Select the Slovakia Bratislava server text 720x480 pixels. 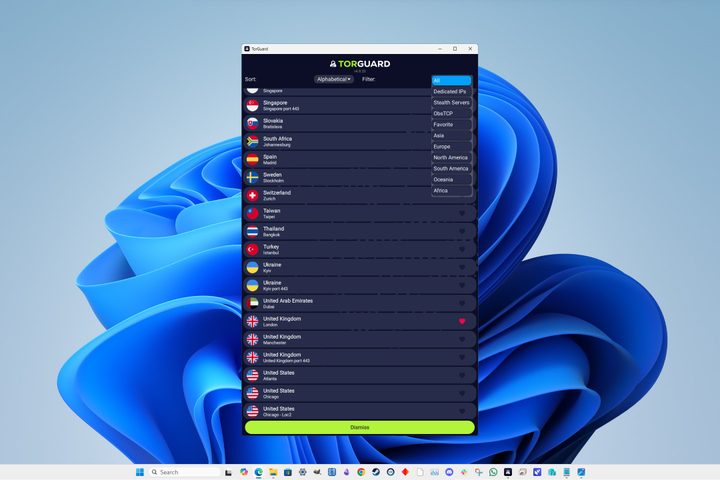273,124
